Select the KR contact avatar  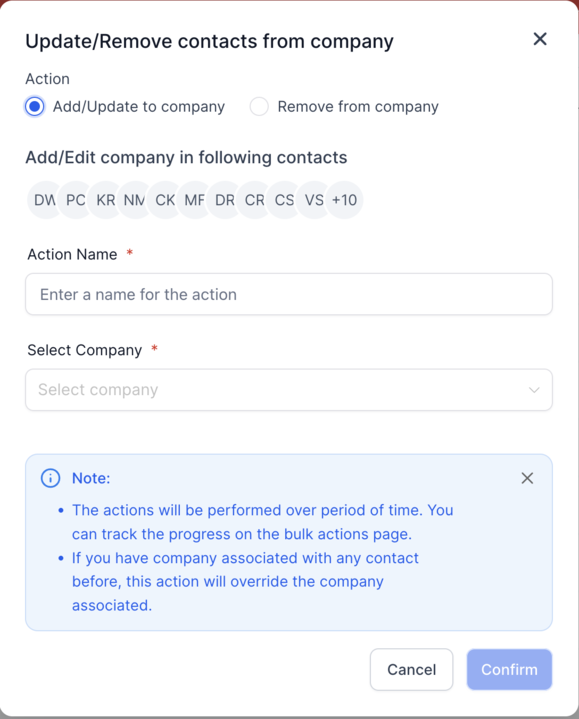tap(105, 200)
